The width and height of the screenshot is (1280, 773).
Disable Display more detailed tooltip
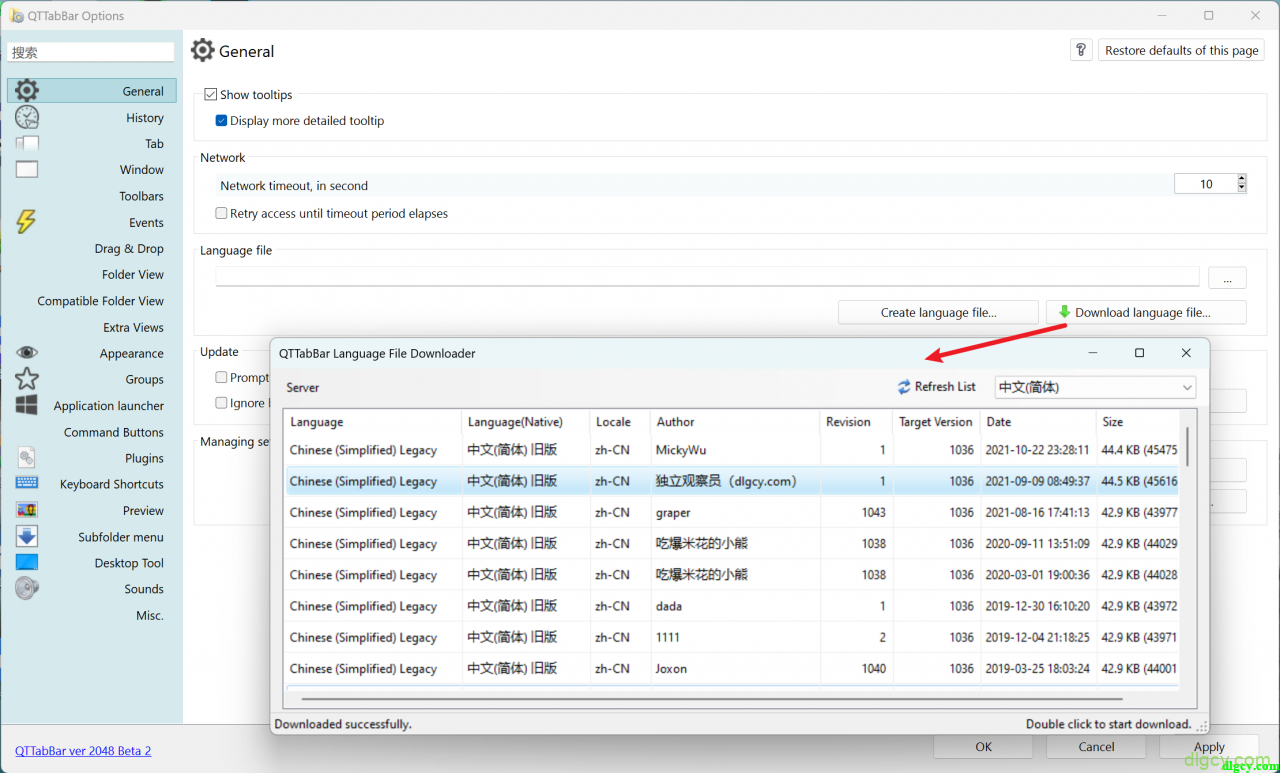click(222, 121)
